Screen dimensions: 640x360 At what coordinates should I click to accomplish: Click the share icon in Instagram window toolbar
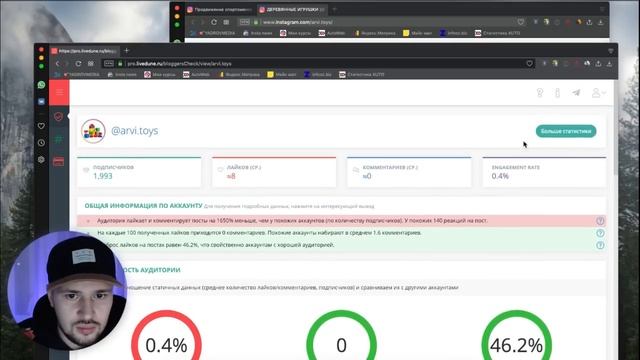(x=589, y=22)
